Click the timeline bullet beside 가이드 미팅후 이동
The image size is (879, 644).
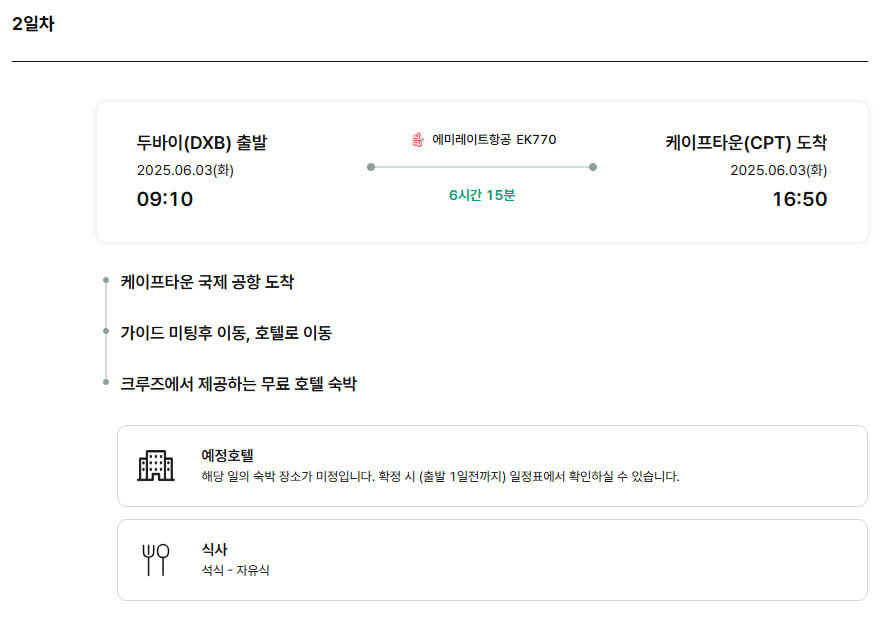tap(106, 331)
